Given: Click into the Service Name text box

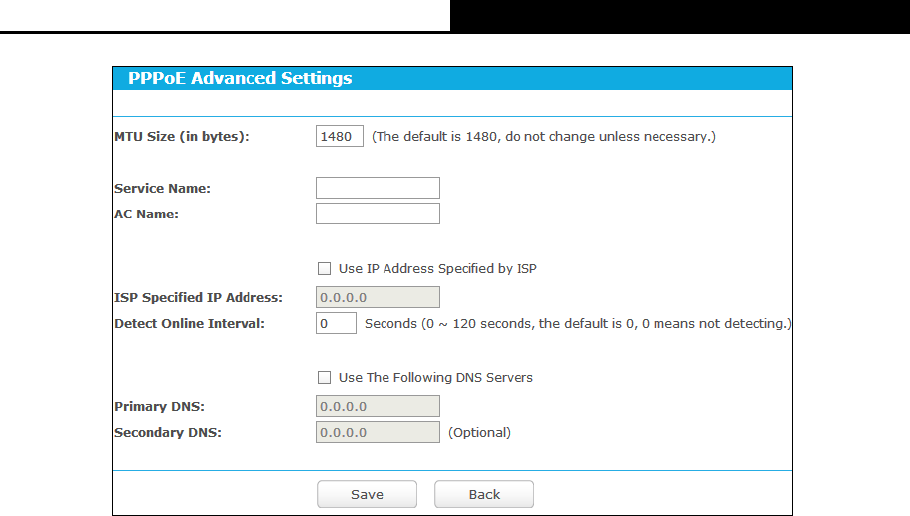Looking at the screenshot, I should (377, 188).
